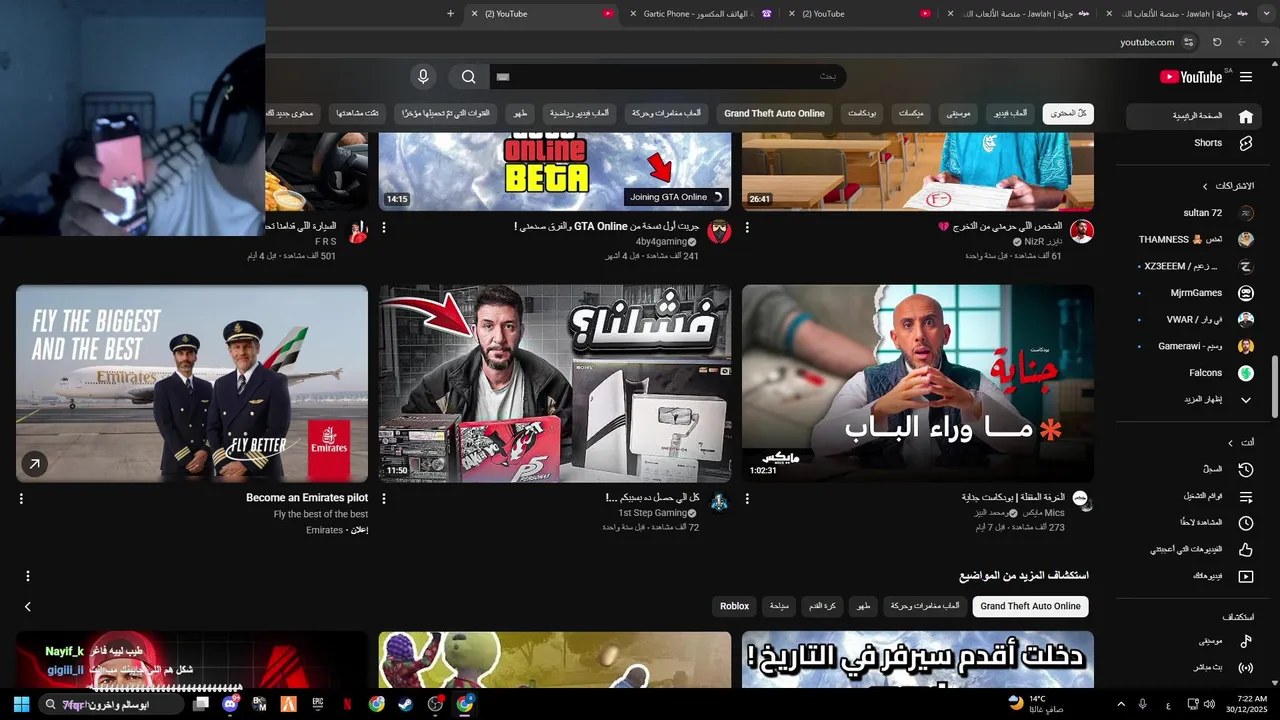Viewport: 1280px width, 720px height.
Task: Show more topic chips with the arrow
Action: [x=28, y=606]
